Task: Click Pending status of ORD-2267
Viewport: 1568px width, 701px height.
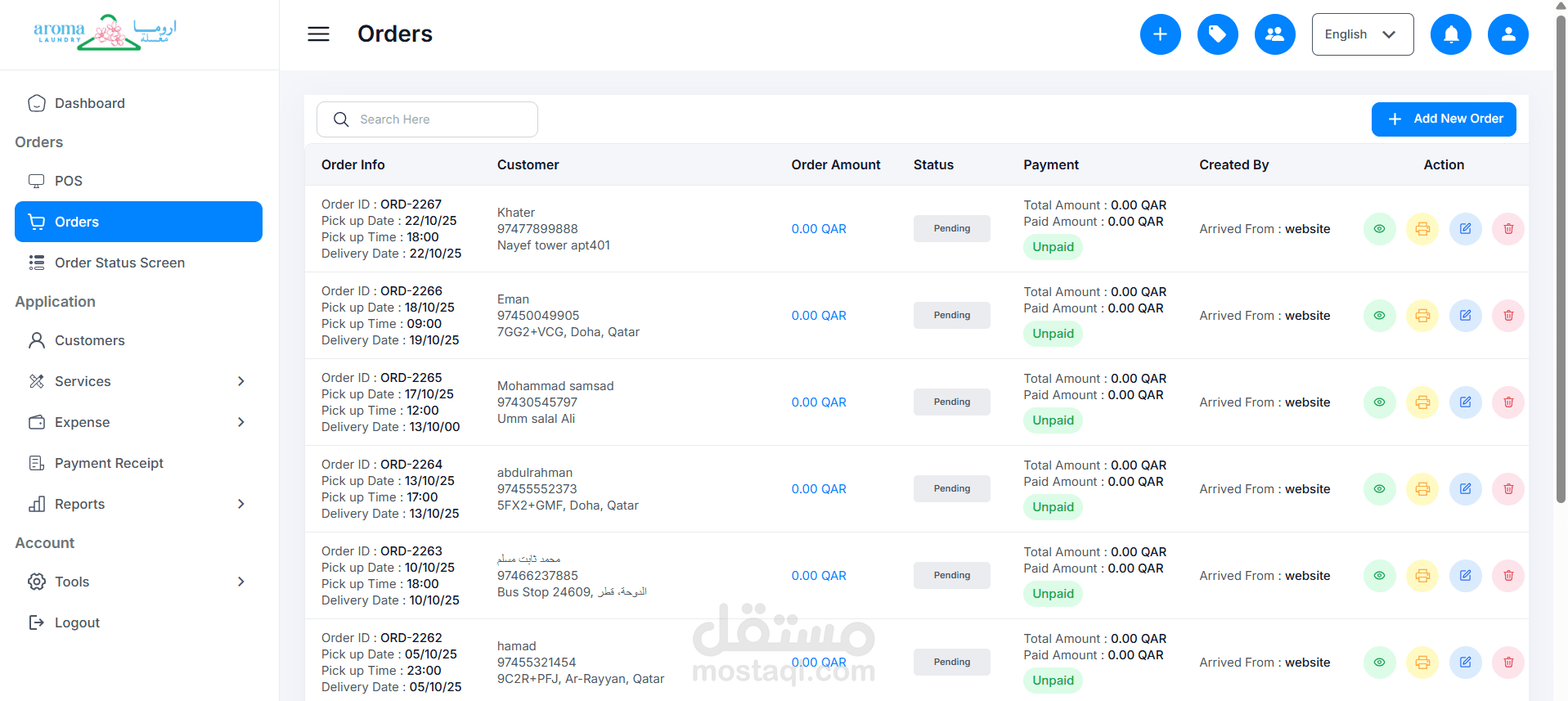Action: coord(951,229)
